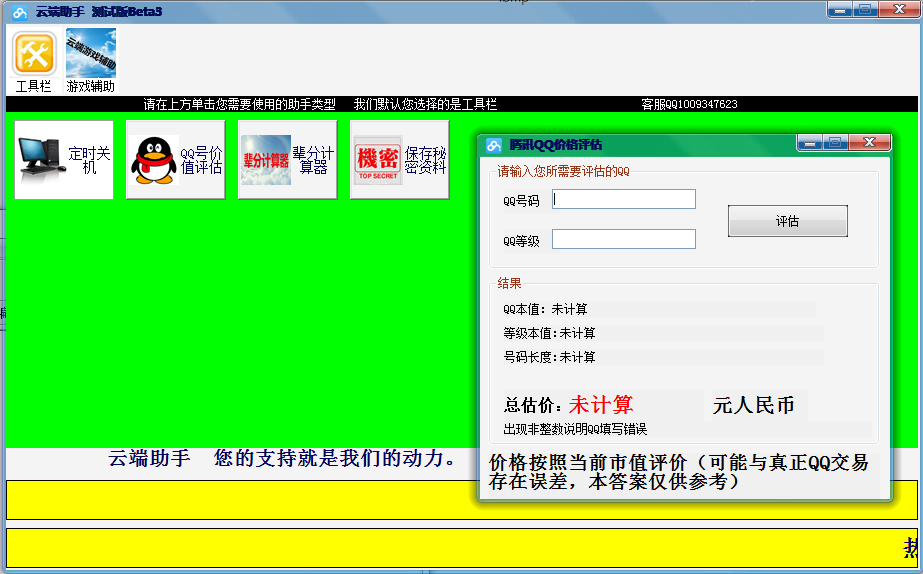Click the 腾讯QQ价格评估 dialog title icon
This screenshot has height=574, width=923.
pos(493,145)
